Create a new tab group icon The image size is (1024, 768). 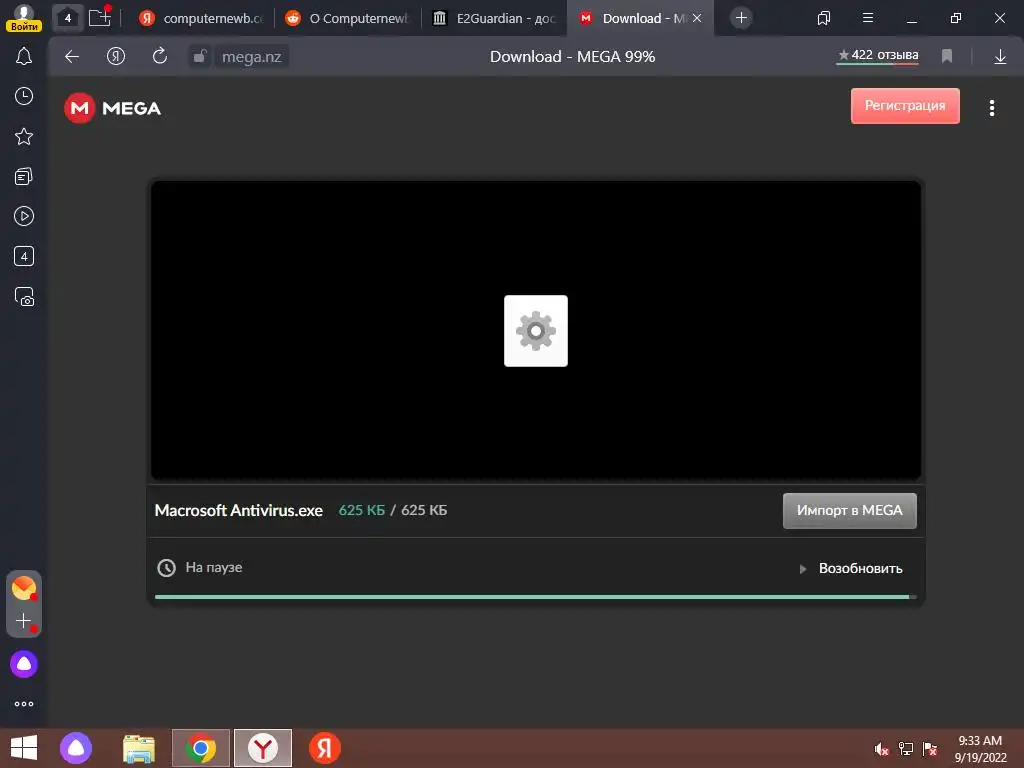(x=100, y=17)
